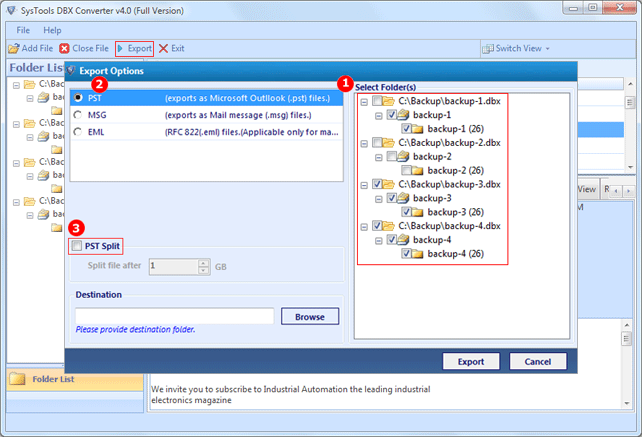The width and height of the screenshot is (642, 437).
Task: Uncheck the backup-3 mailbox checkbox
Action: click(391, 198)
